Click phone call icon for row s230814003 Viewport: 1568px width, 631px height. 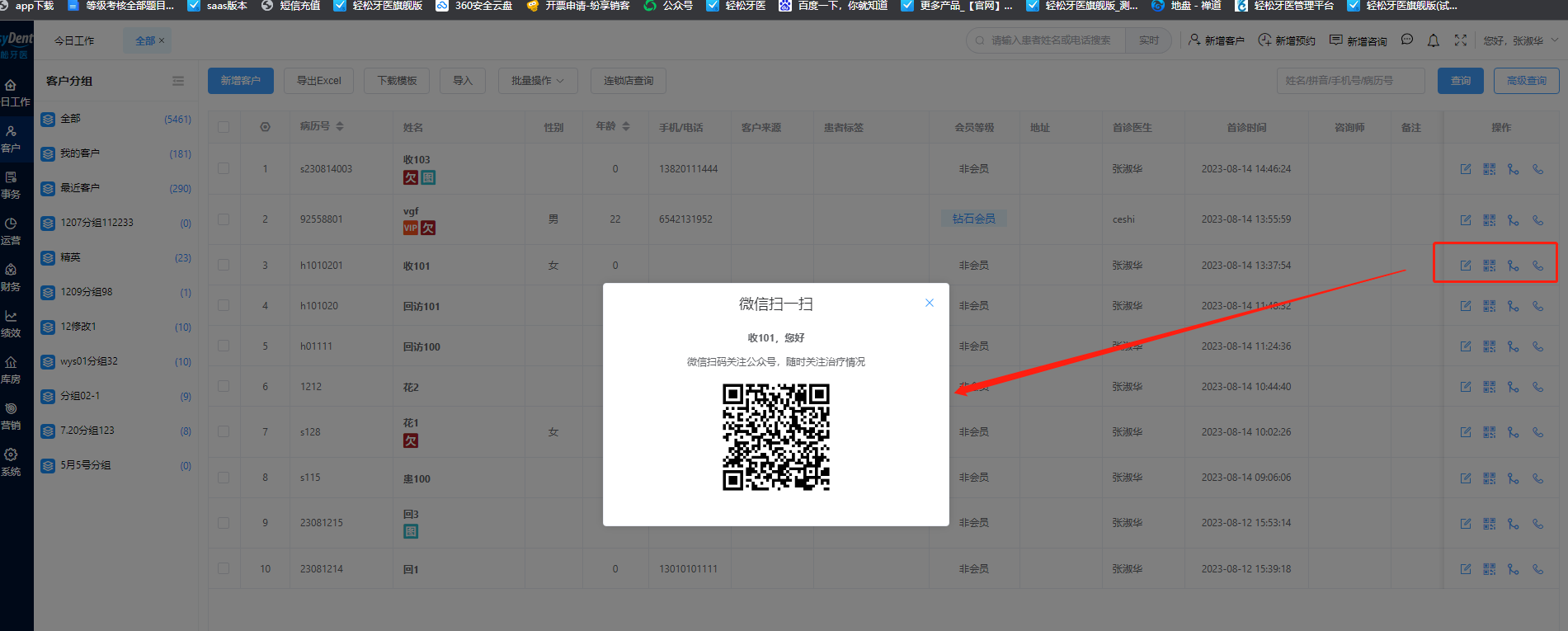(x=1537, y=169)
